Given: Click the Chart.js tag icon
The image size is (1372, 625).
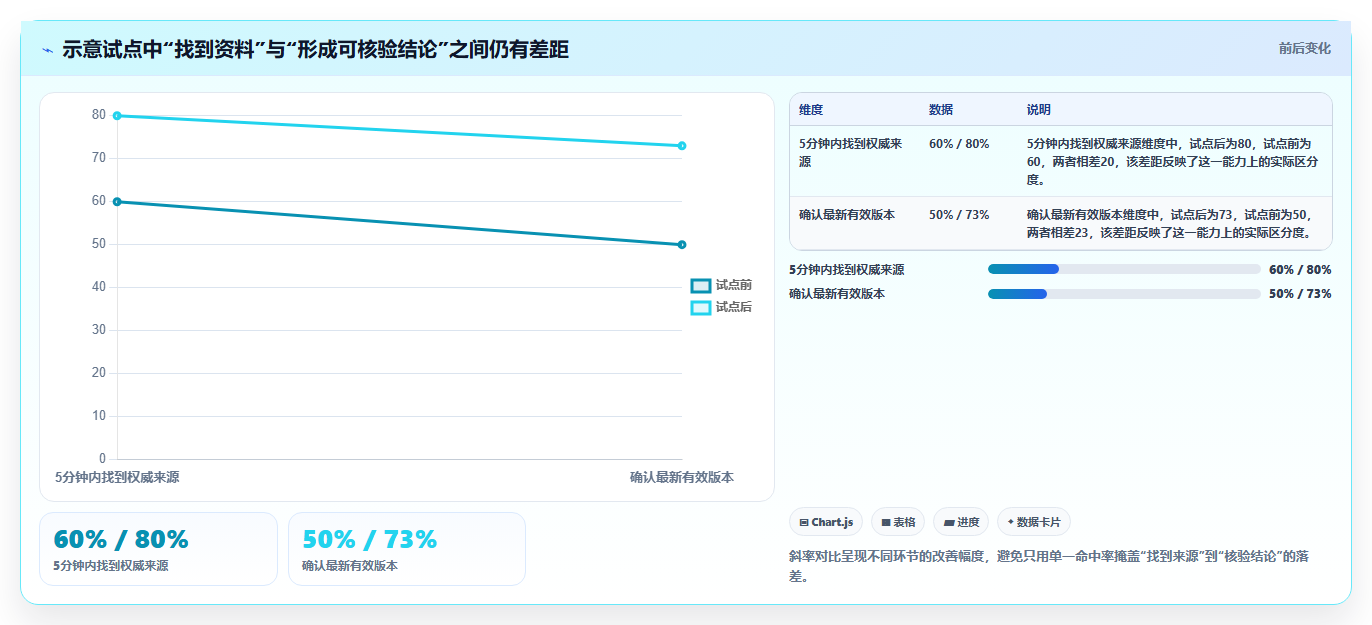Looking at the screenshot, I should (x=804, y=522).
